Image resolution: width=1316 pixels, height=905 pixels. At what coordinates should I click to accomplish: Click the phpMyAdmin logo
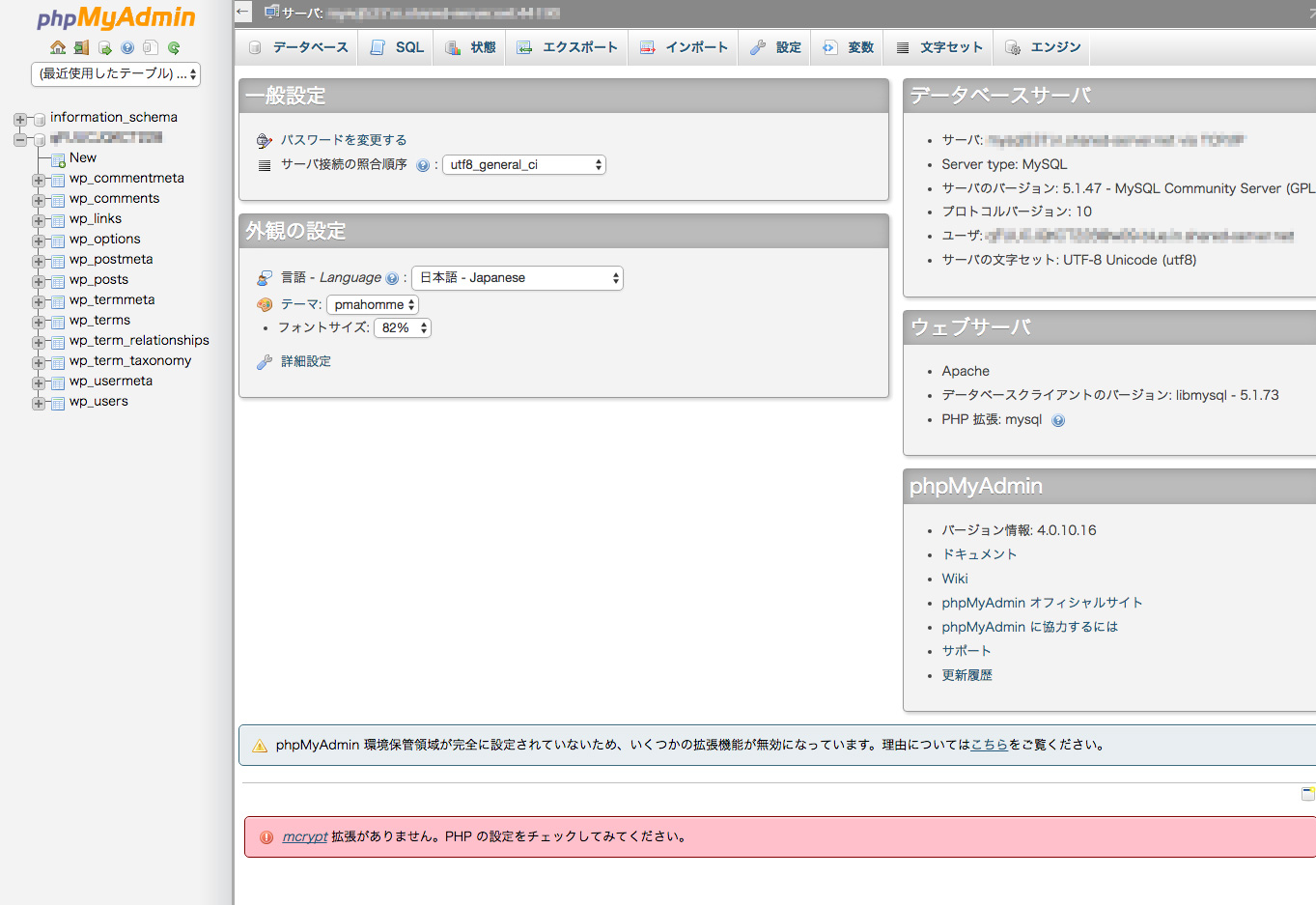[x=116, y=17]
